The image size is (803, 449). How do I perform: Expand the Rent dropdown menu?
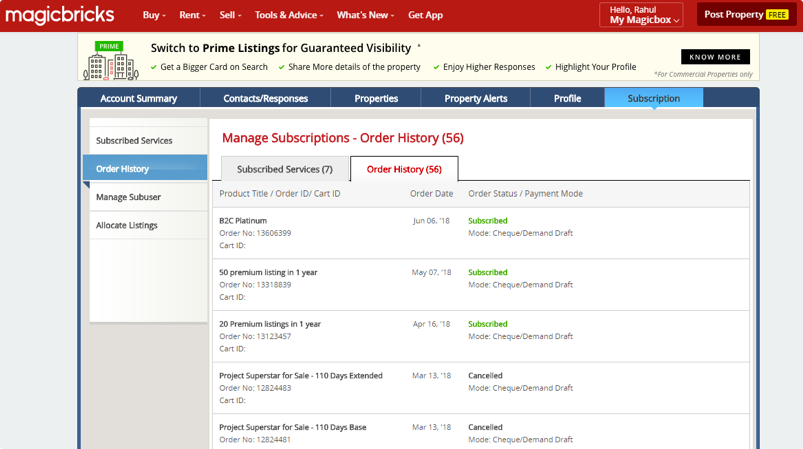coord(192,15)
